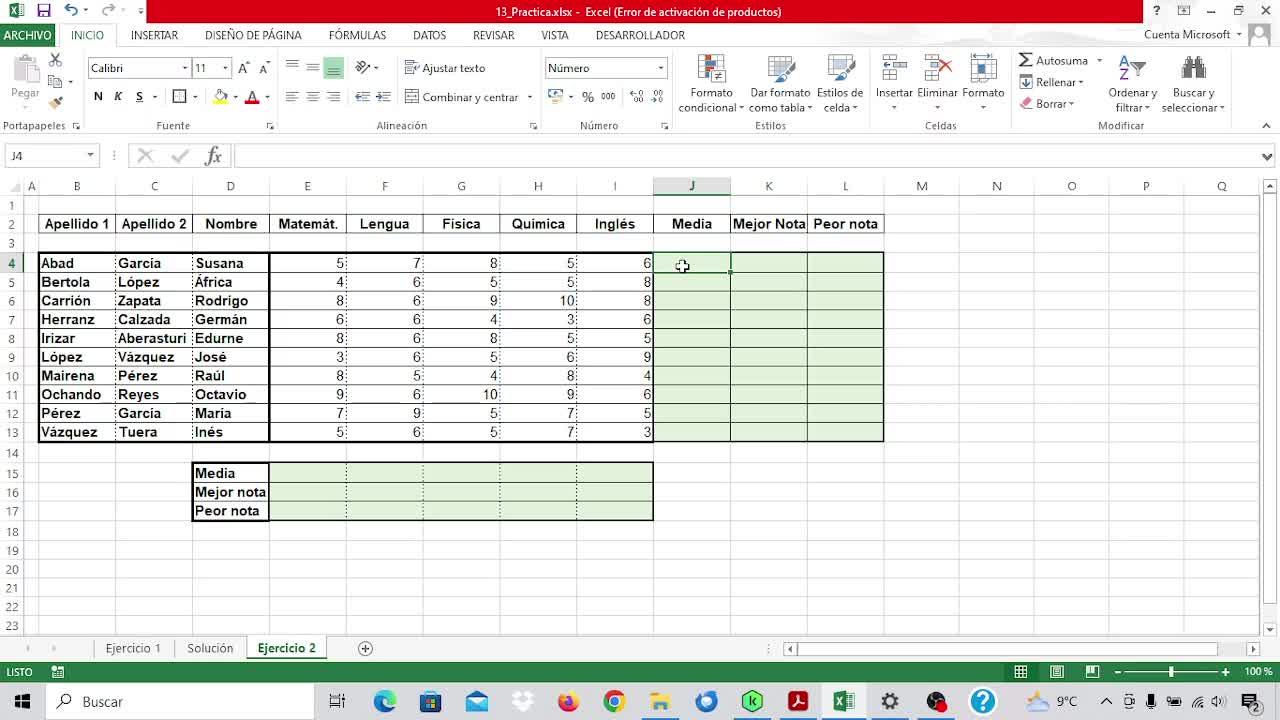Viewport: 1280px width, 720px height.
Task: Increase the indent level
Action: pos(383,97)
